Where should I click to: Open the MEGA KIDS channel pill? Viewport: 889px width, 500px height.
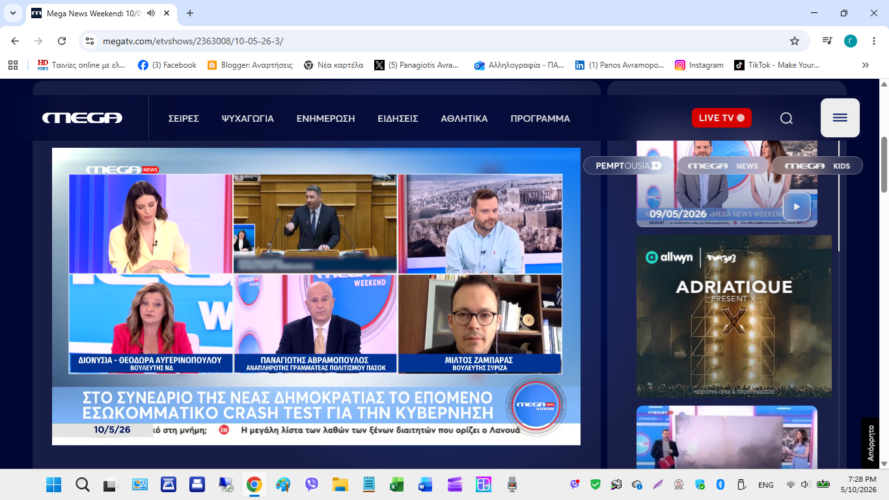pos(816,166)
